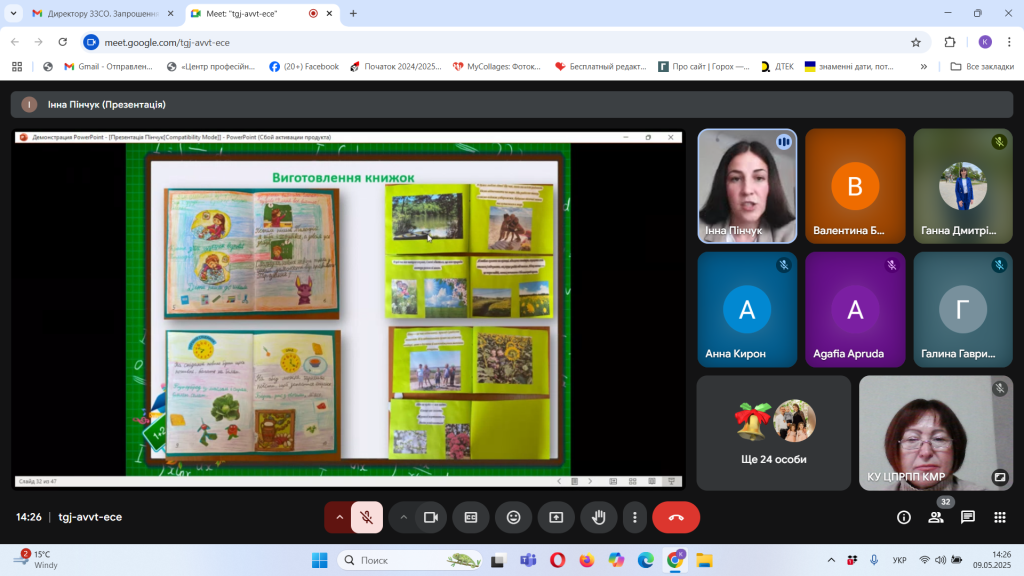Click the meet.google.com address bar

pyautogui.click(x=500, y=42)
